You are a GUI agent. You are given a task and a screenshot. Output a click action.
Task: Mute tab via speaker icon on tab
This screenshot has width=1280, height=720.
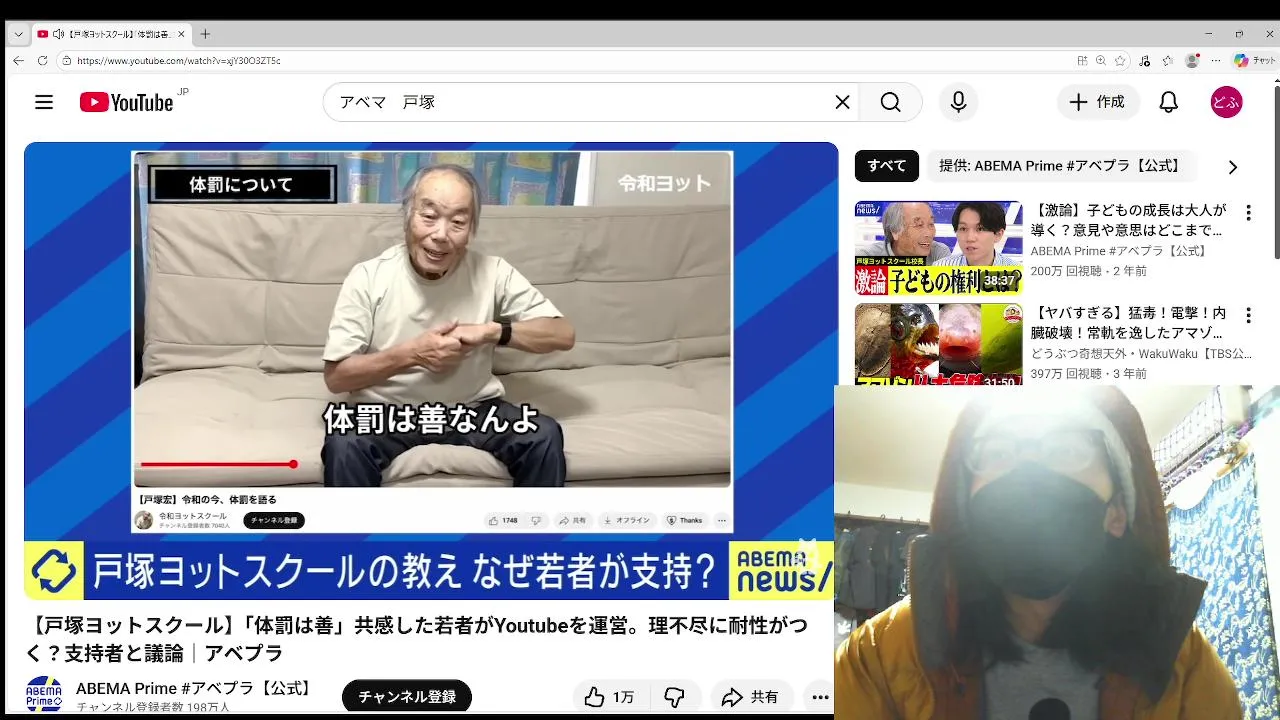(x=58, y=34)
